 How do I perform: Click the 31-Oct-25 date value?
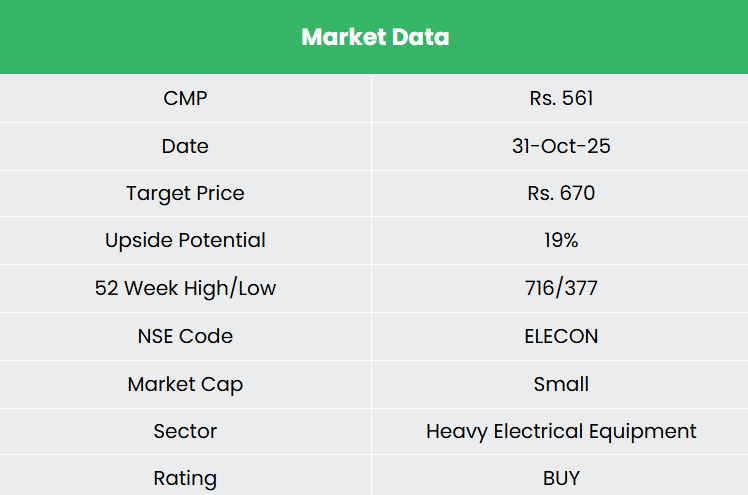(561, 146)
